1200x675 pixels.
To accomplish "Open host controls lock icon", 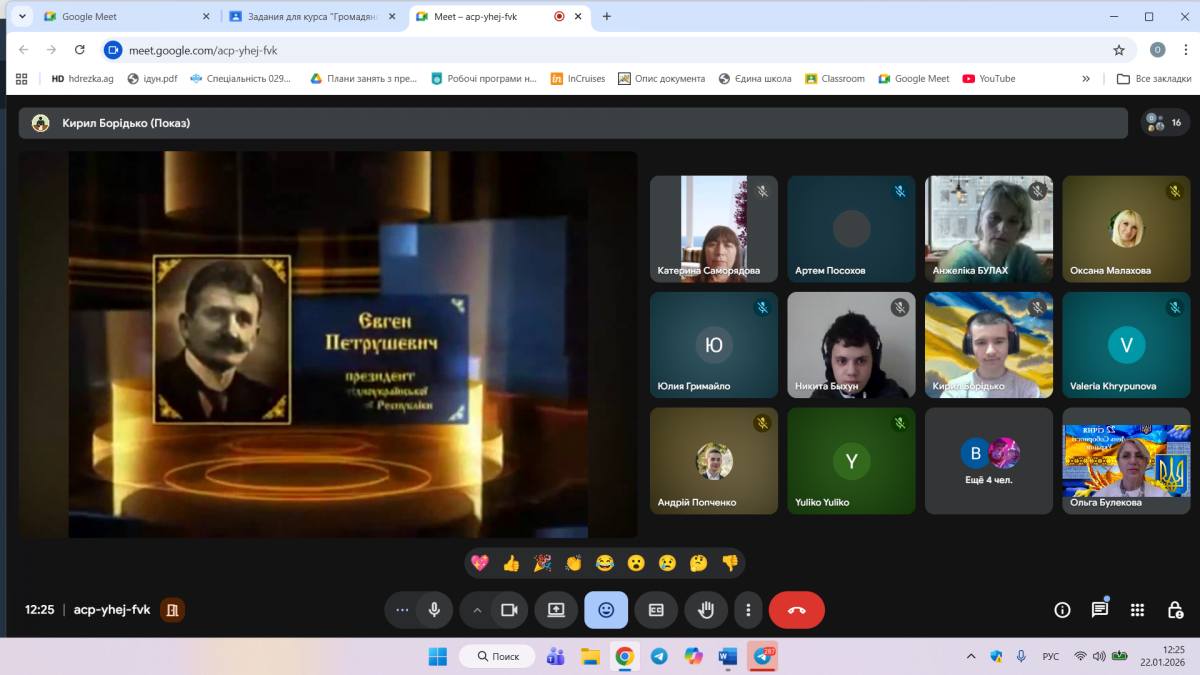I will [x=1175, y=610].
